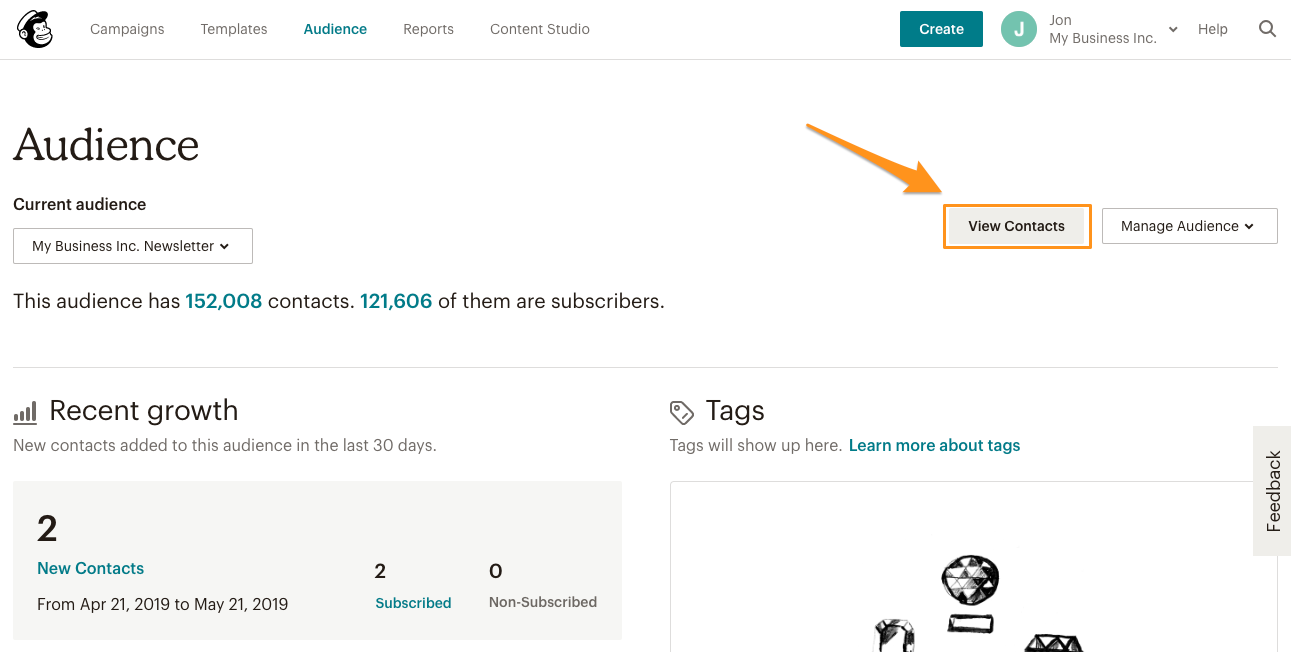Open Learn more about tags link
The width and height of the screenshot is (1291, 652).
coord(934,445)
